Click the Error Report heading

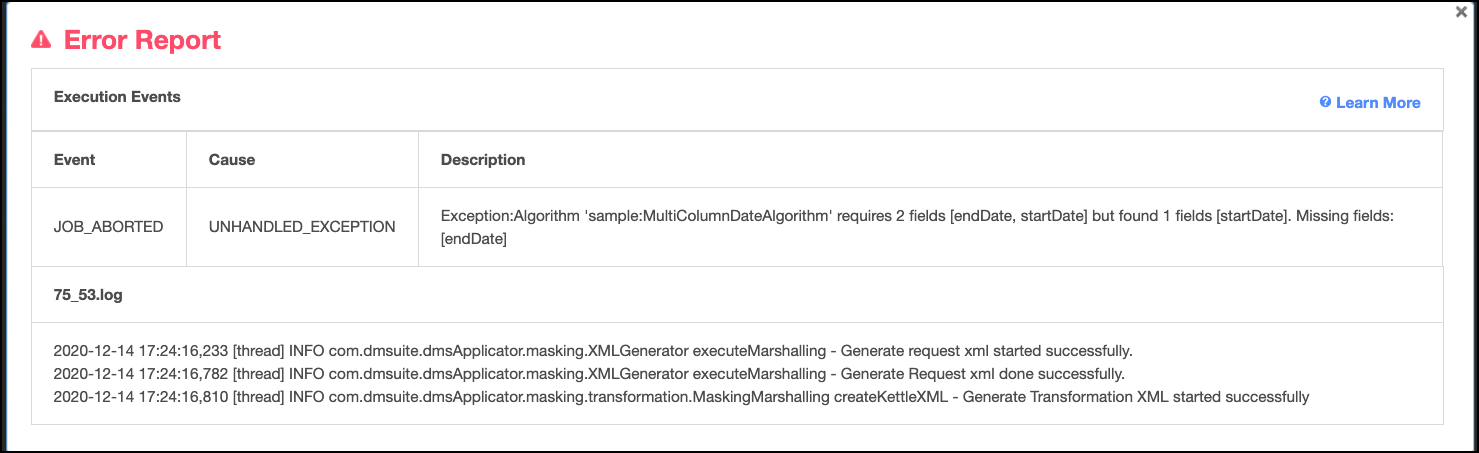click(142, 40)
